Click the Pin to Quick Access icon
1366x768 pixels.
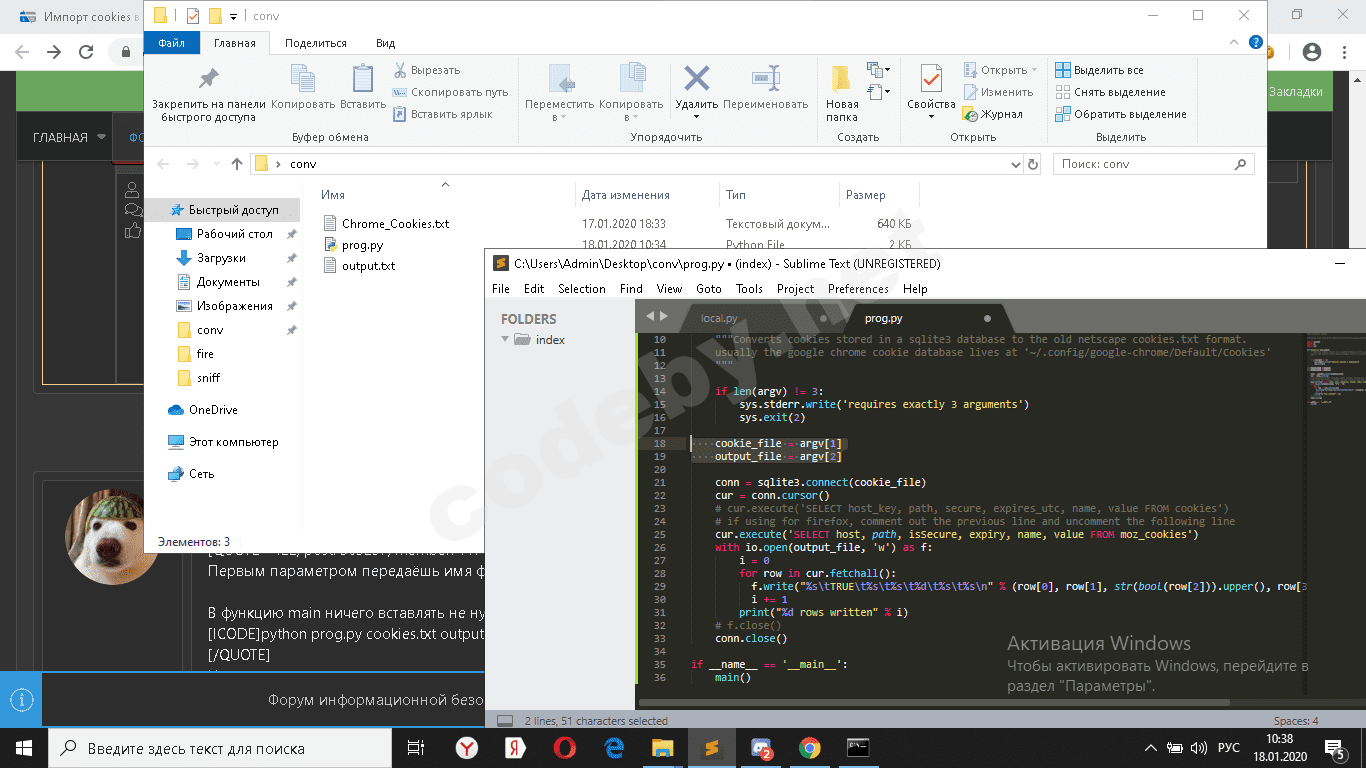208,80
